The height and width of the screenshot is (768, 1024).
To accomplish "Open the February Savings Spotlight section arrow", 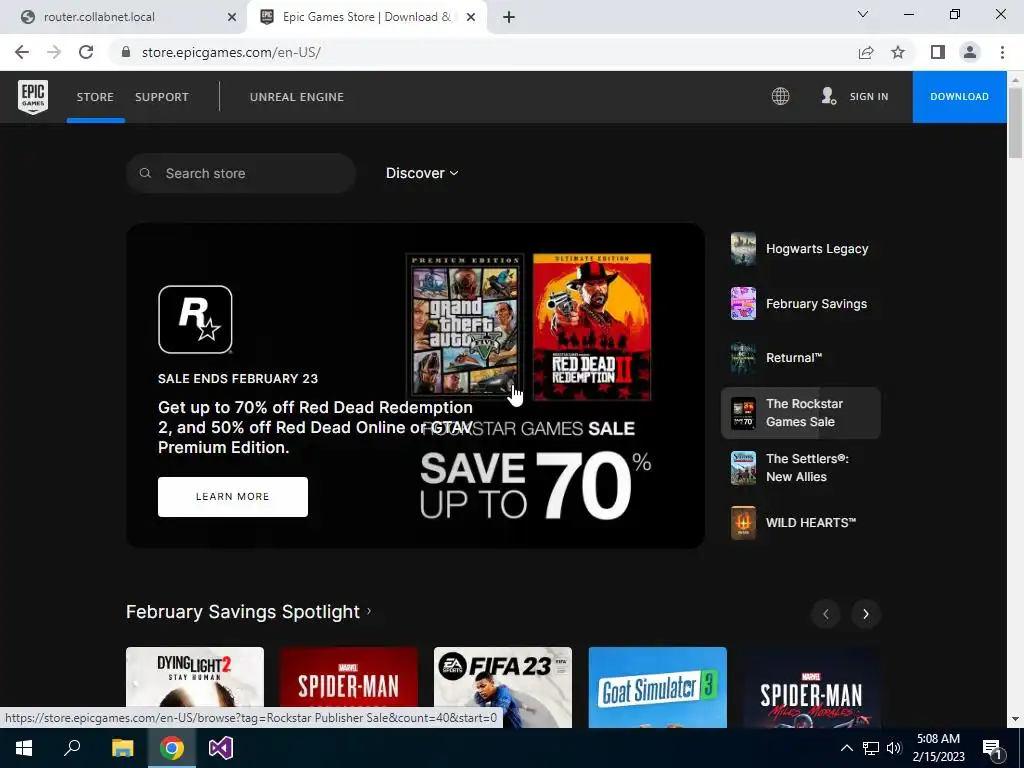I will (369, 611).
